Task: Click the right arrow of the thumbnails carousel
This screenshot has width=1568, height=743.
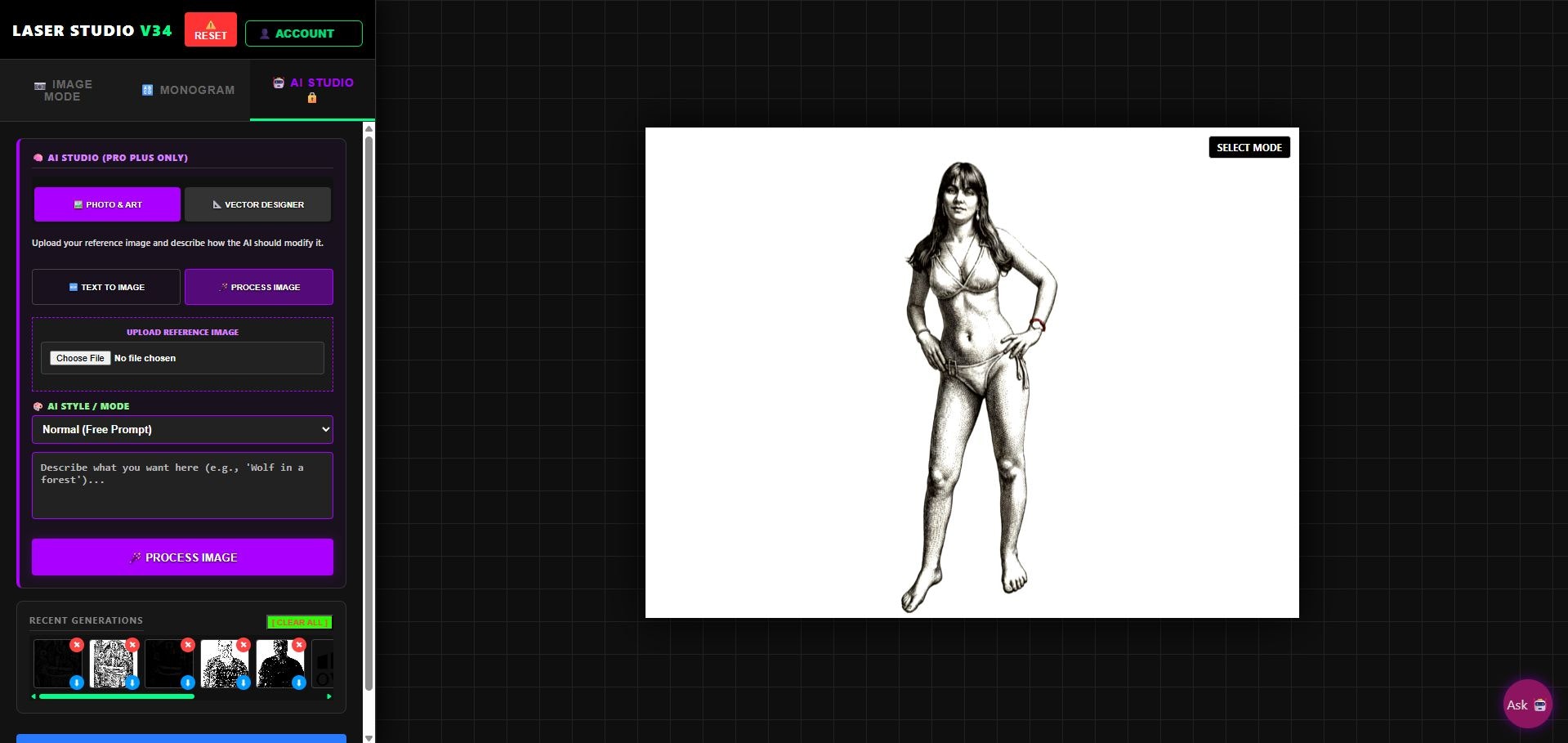Action: (x=329, y=696)
